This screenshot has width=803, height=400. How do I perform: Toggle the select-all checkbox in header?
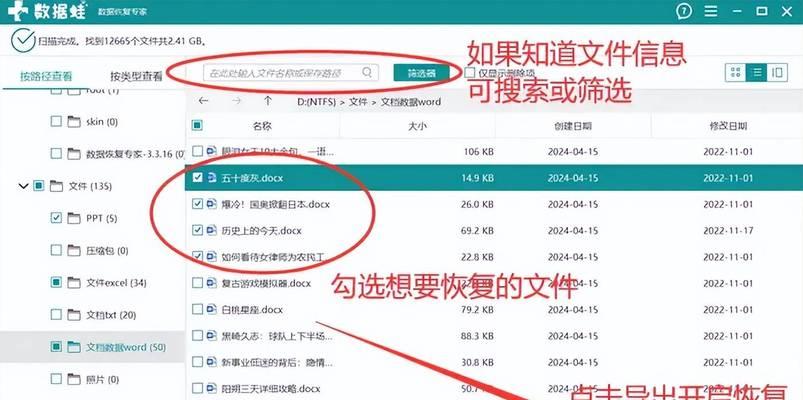coord(197,125)
